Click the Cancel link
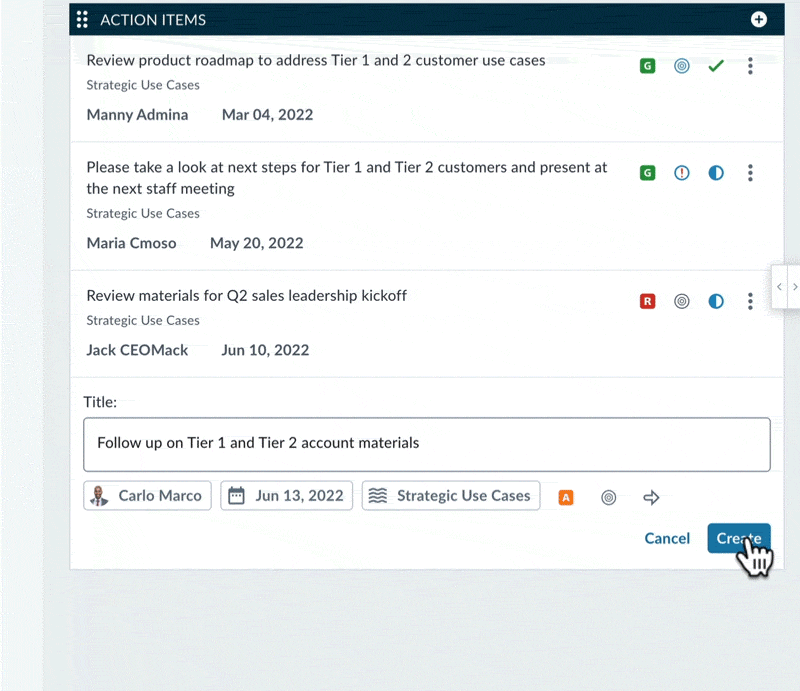800x691 pixels. (667, 538)
